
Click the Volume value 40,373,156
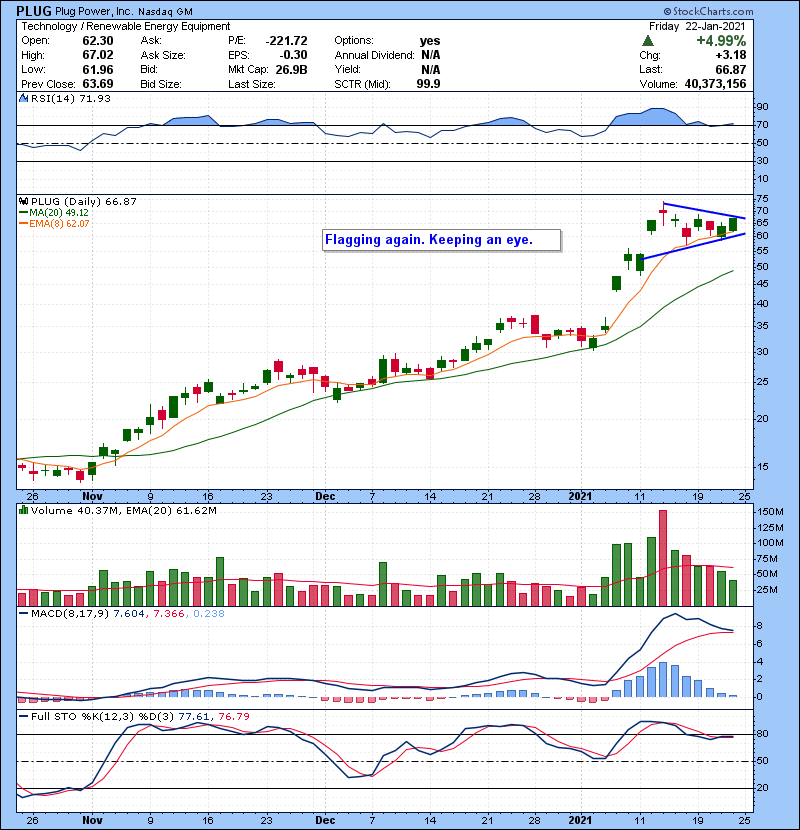pos(715,84)
